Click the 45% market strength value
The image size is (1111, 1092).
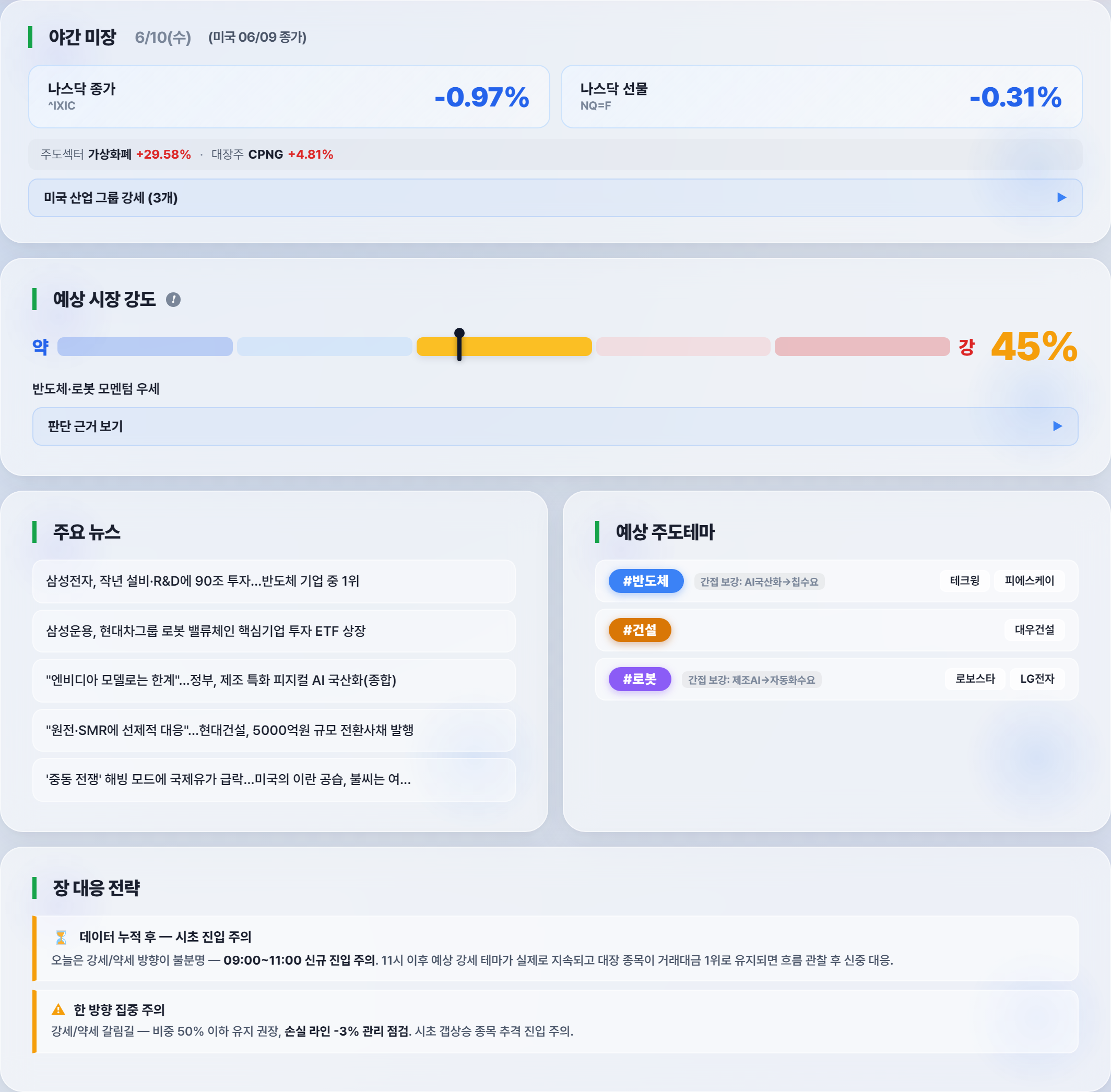click(1034, 347)
